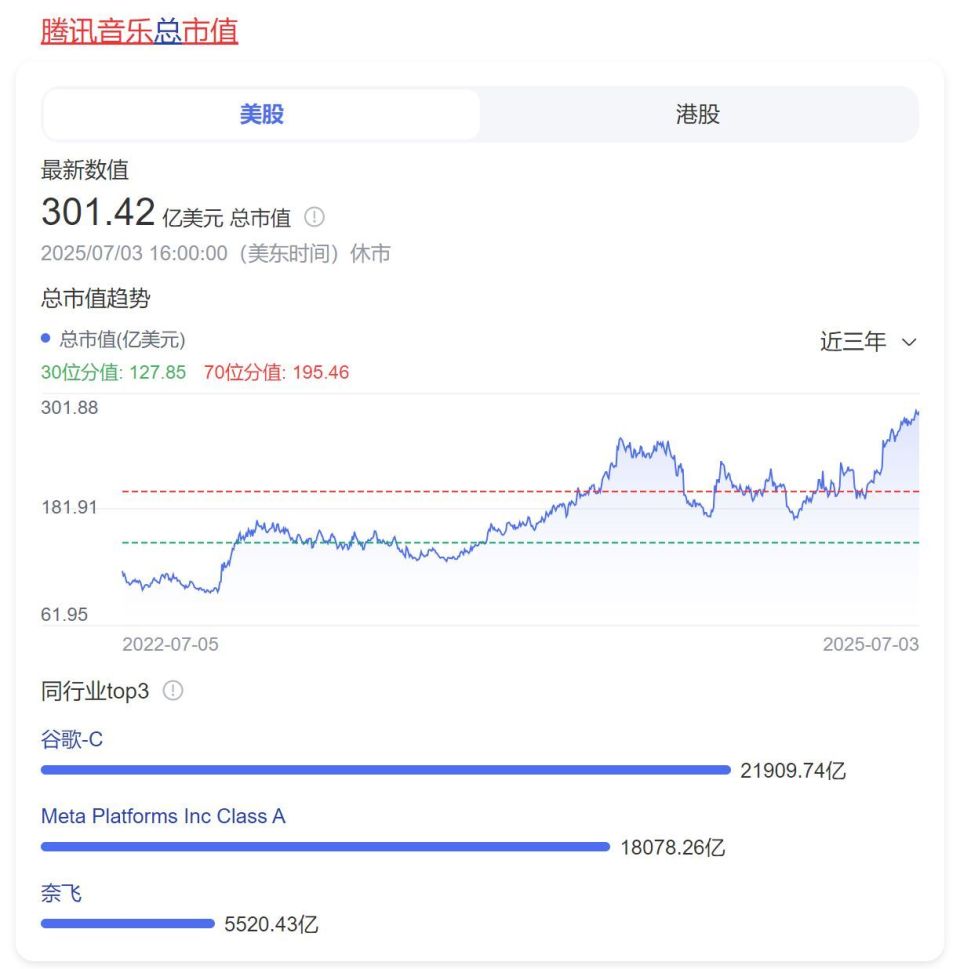This screenshot has width=960, height=969.
Task: Open Meta Platforms Inc Class A link
Action: coord(163,816)
